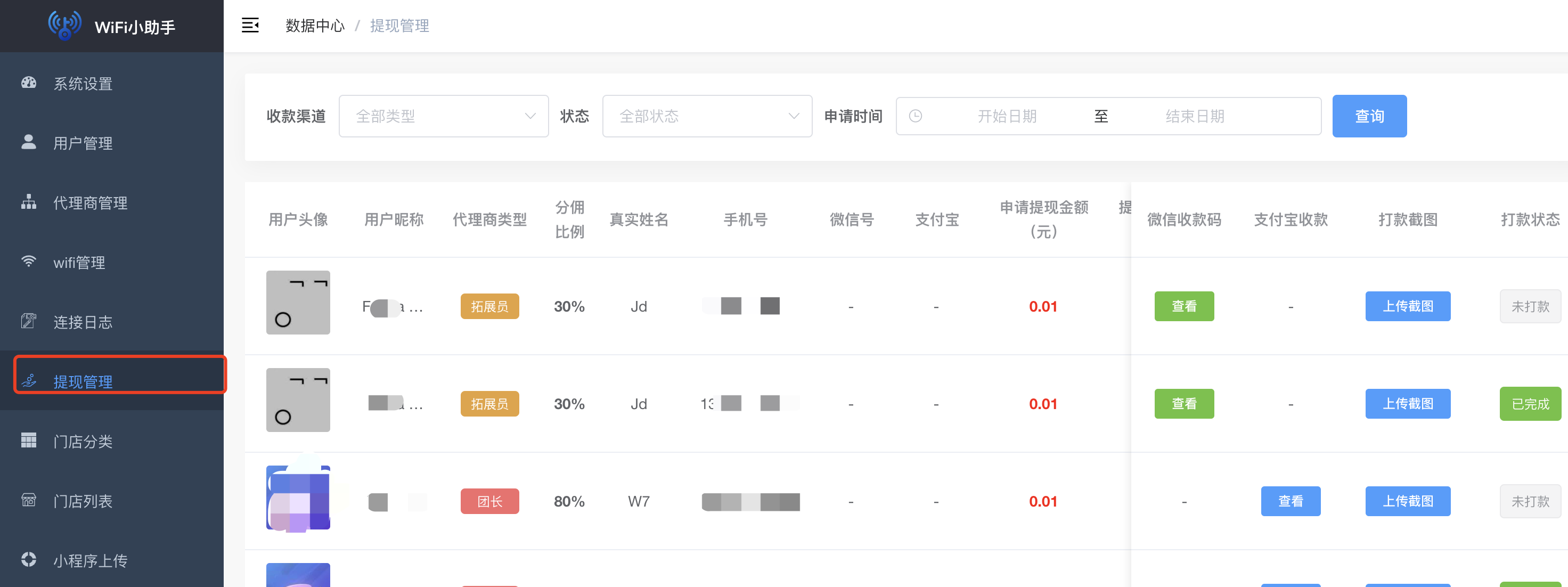Click the 用户昵称 column header
Screen dimensions: 1568x587
coord(394,219)
